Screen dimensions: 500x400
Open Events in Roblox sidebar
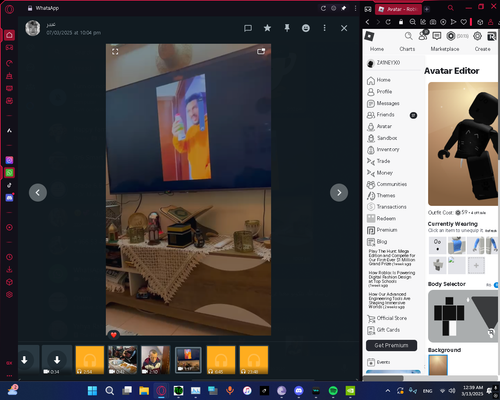point(383,362)
